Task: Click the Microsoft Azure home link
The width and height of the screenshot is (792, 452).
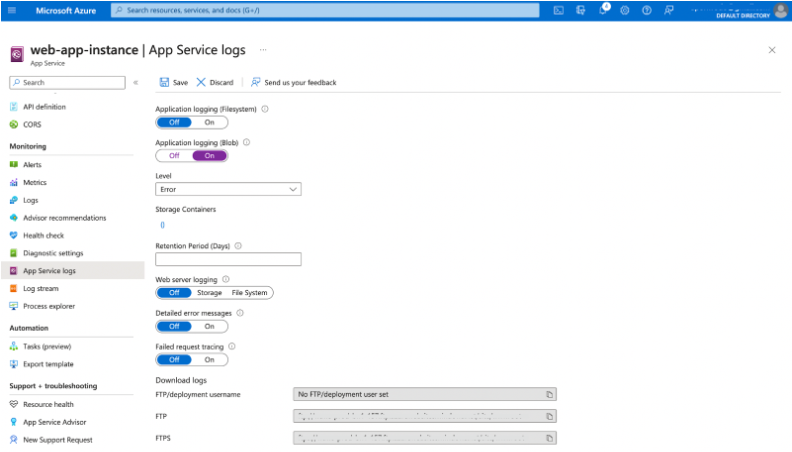Action: (x=68, y=10)
